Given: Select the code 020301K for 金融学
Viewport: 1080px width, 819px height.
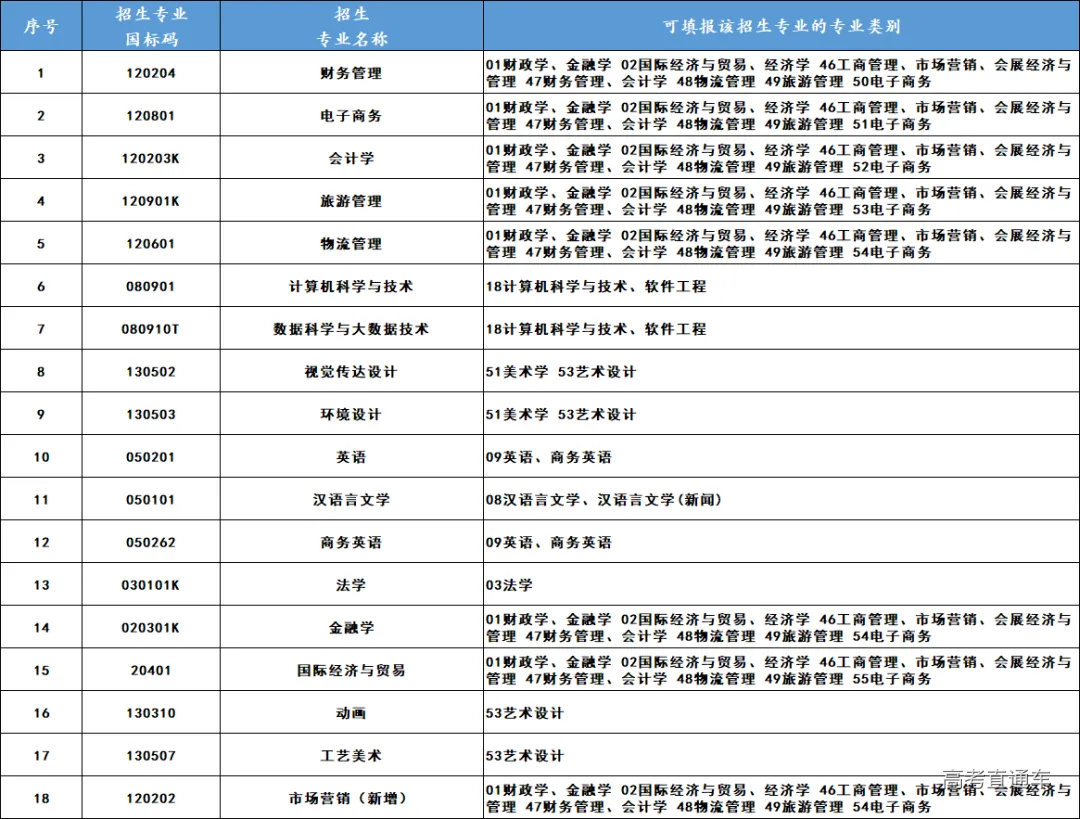Looking at the screenshot, I should tap(150, 627).
